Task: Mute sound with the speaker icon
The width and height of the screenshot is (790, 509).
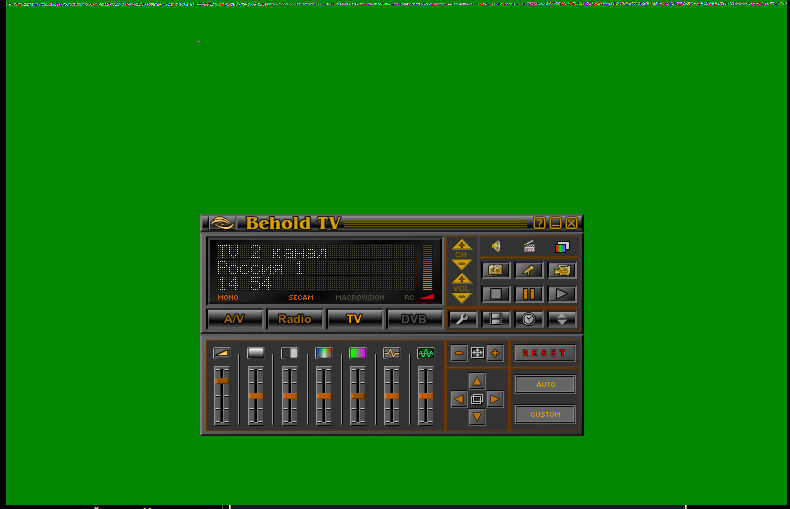Action: (496, 246)
